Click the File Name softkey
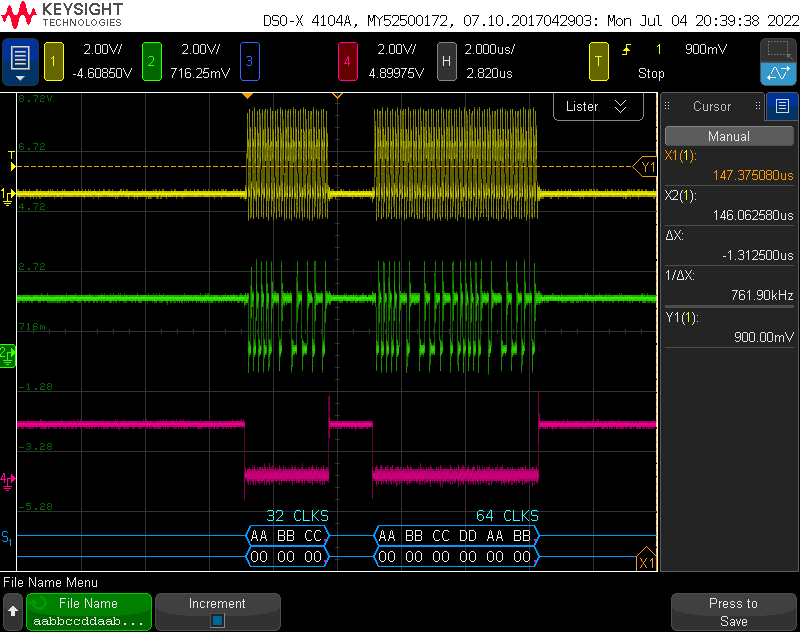The height and width of the screenshot is (632, 800). [x=89, y=612]
